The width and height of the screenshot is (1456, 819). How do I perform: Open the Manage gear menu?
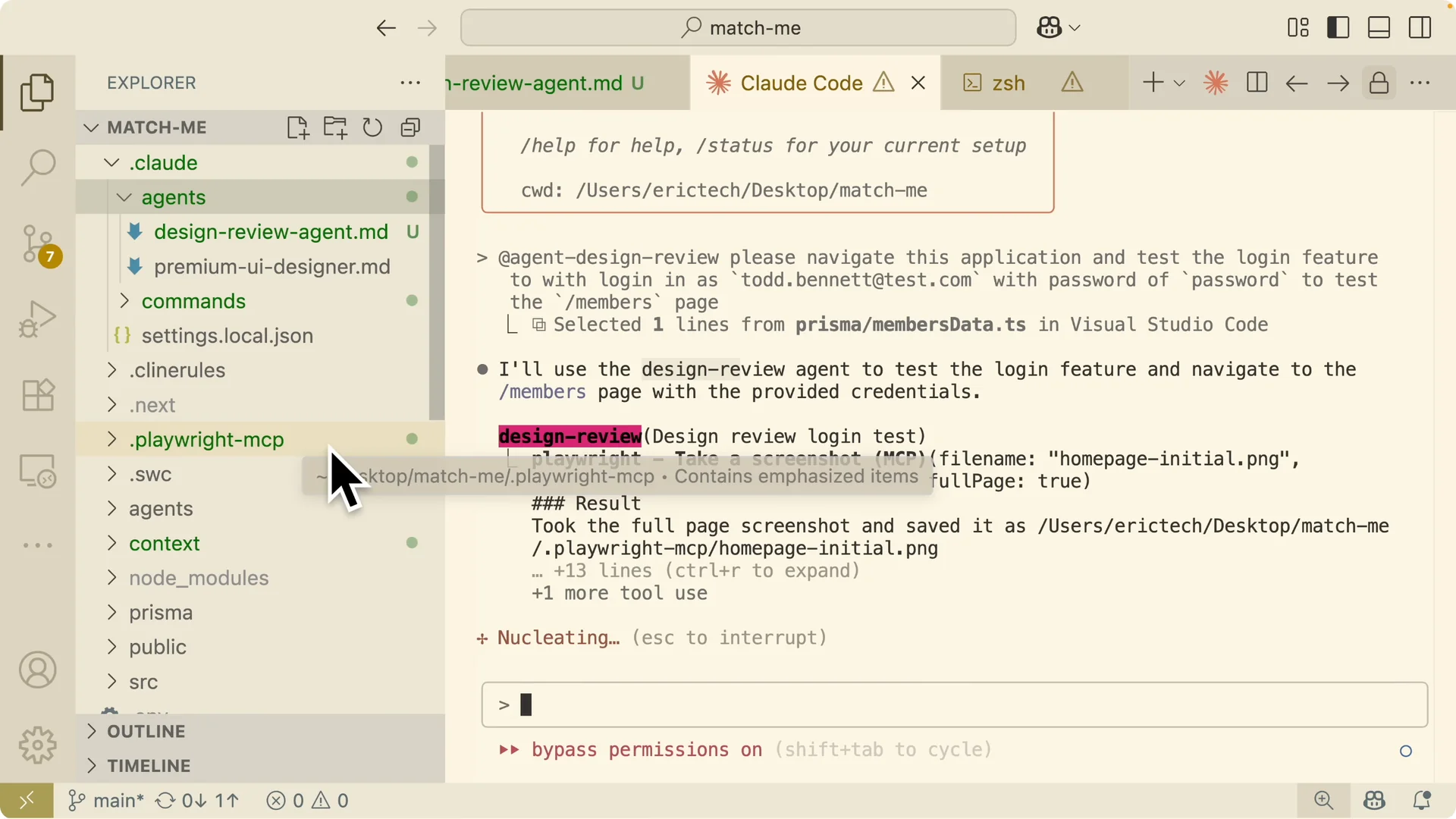37,745
